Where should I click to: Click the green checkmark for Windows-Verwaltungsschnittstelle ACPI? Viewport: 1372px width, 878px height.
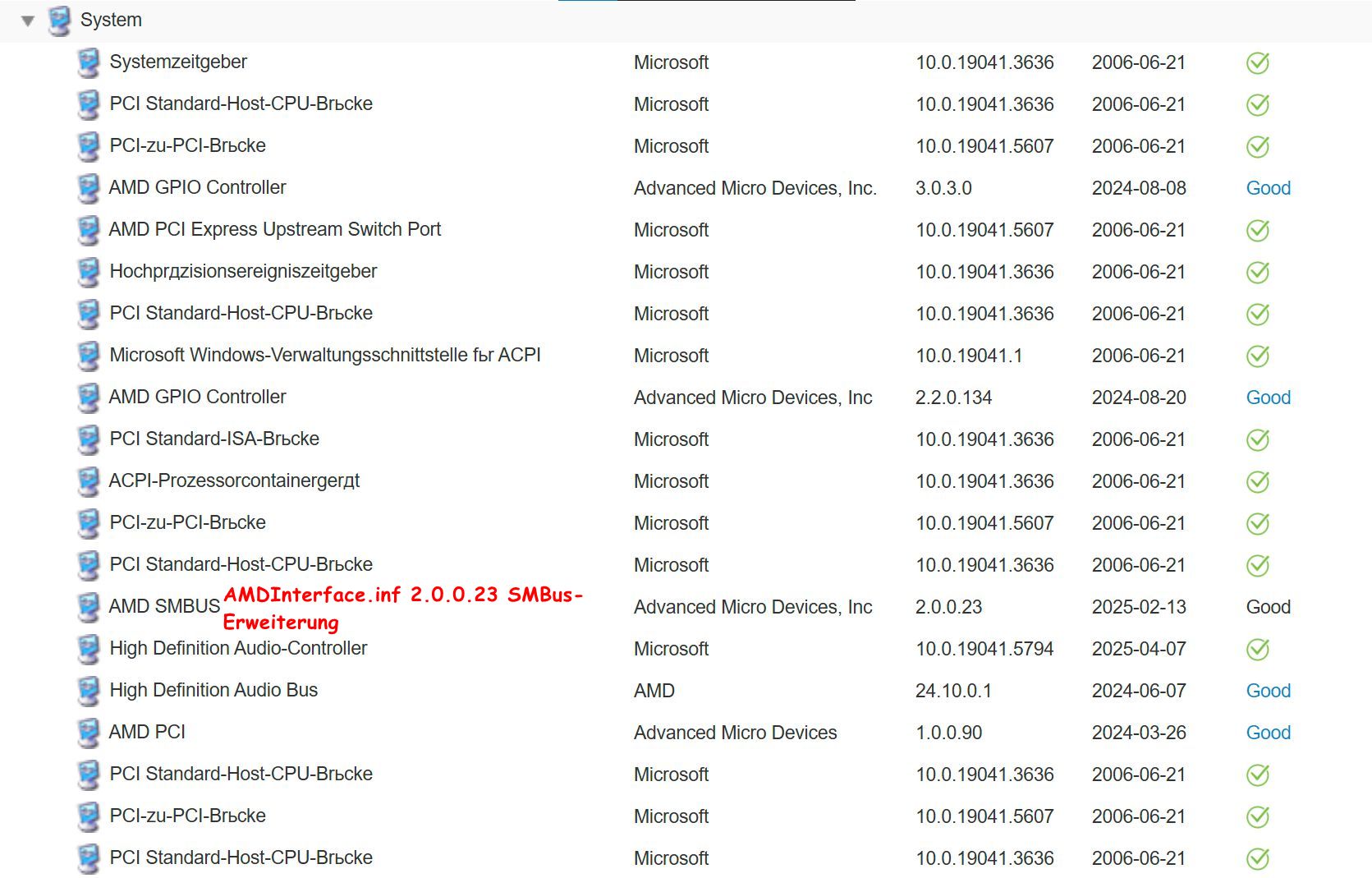(x=1258, y=356)
